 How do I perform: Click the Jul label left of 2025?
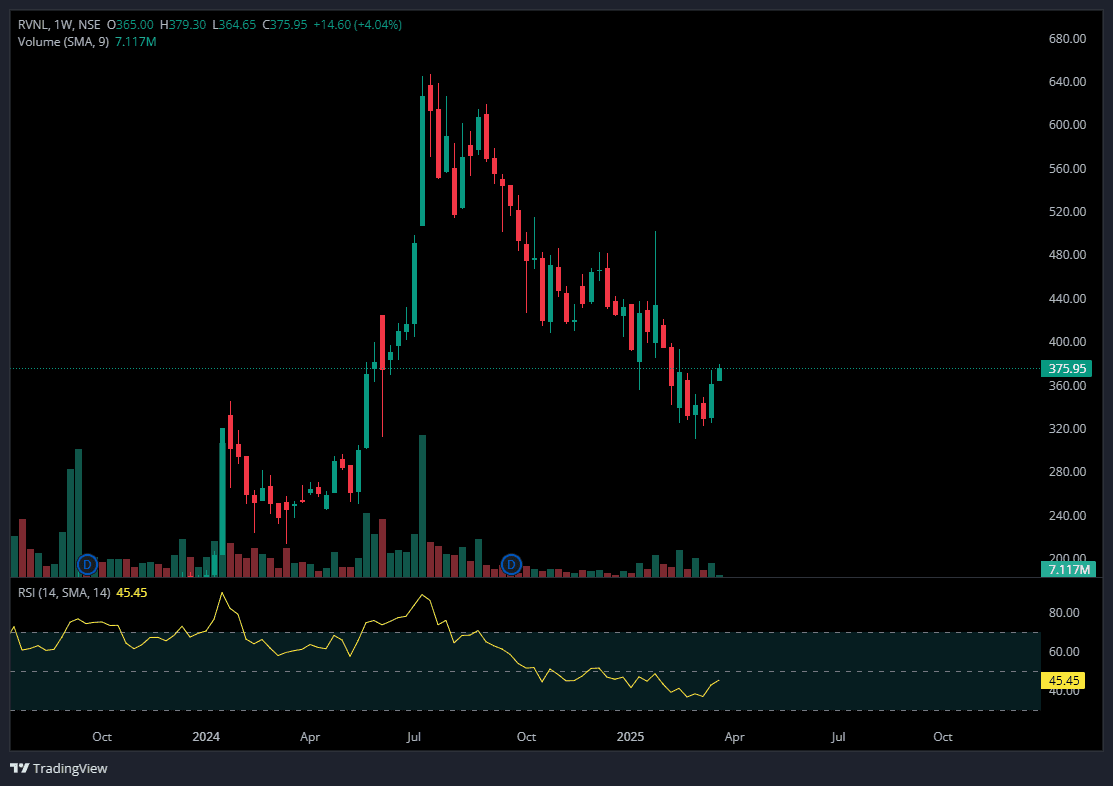coord(414,737)
